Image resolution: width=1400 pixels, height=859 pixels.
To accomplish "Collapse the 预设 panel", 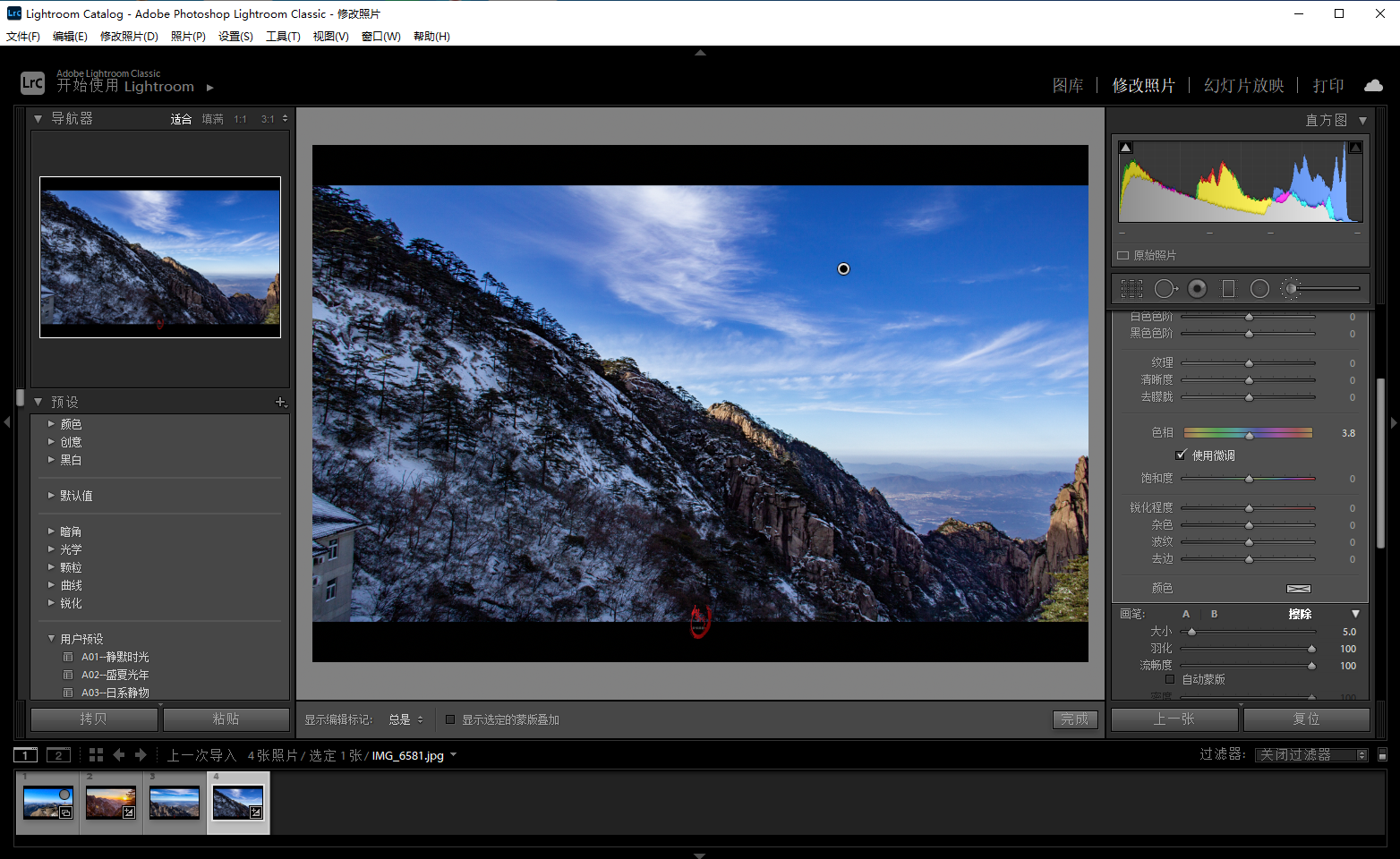I will point(38,403).
